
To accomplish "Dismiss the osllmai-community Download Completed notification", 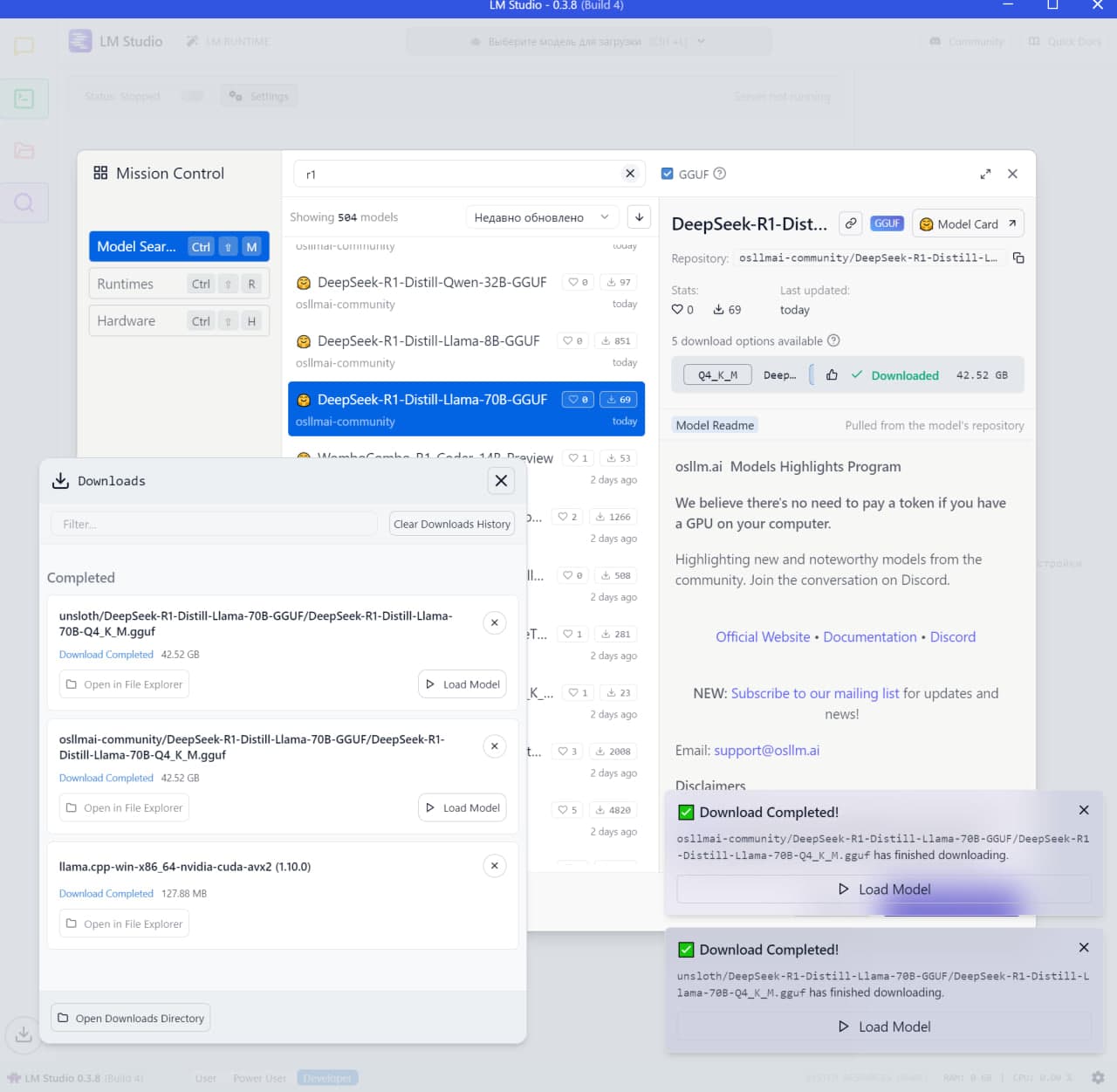I will click(1084, 810).
